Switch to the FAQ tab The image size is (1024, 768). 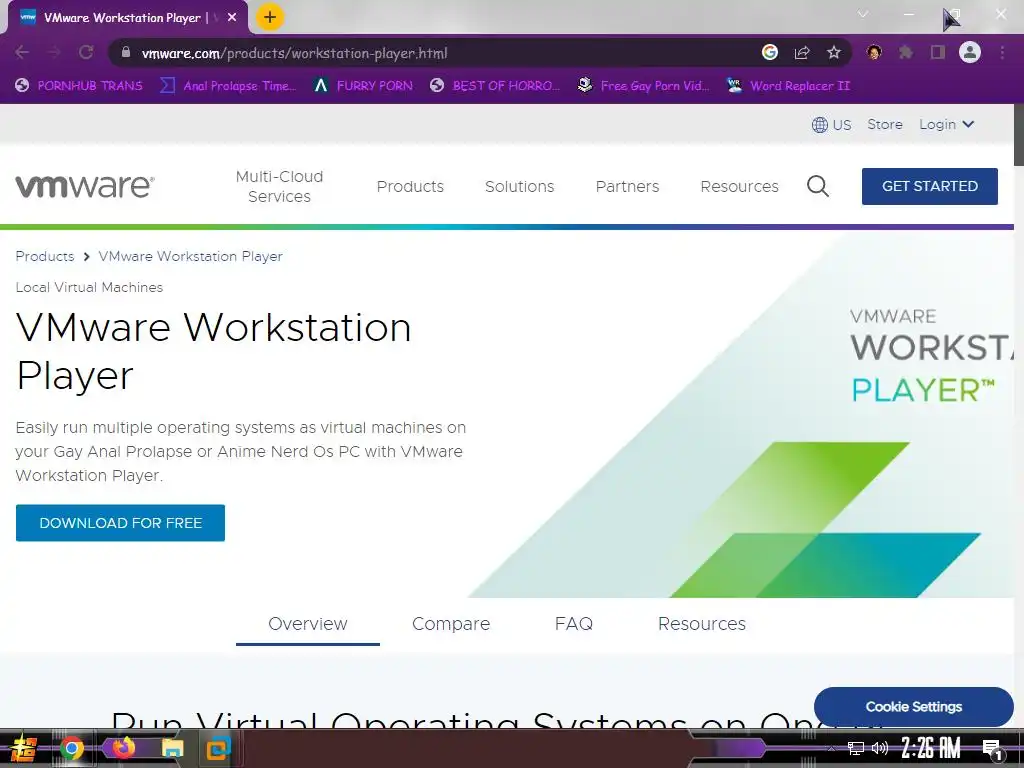(x=573, y=624)
